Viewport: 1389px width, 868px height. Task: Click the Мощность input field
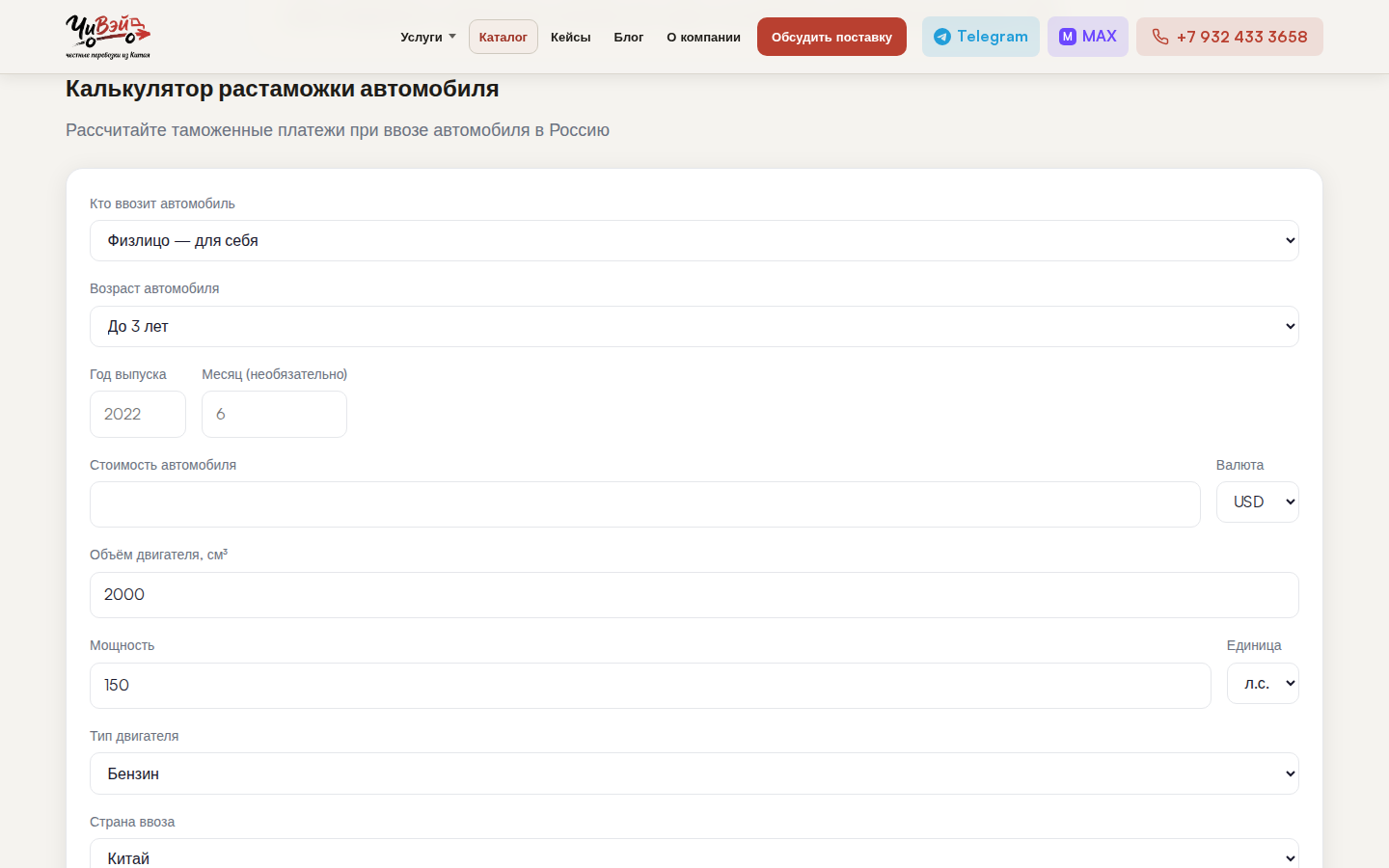pos(650,686)
